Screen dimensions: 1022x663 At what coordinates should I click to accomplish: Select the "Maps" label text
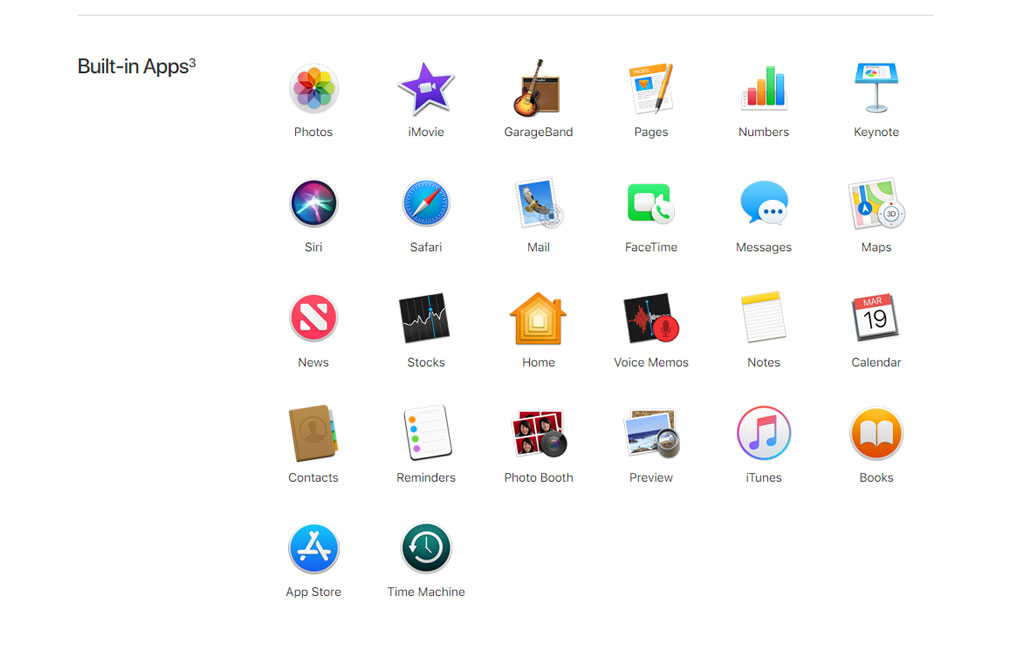tap(876, 248)
